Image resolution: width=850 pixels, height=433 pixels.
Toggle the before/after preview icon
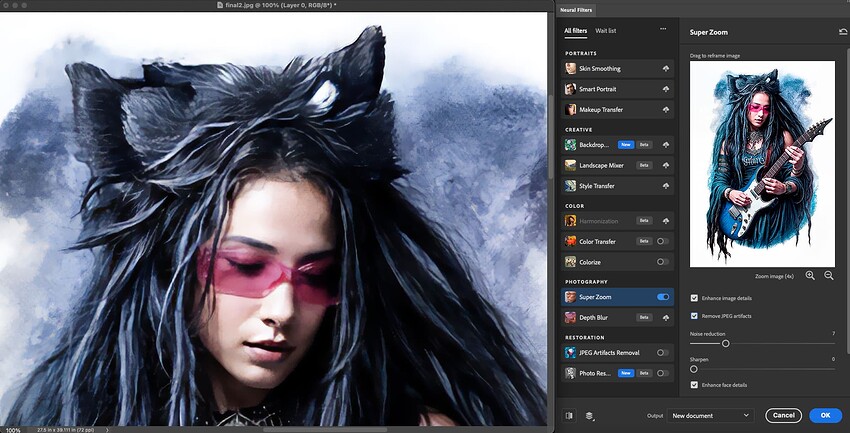point(569,416)
